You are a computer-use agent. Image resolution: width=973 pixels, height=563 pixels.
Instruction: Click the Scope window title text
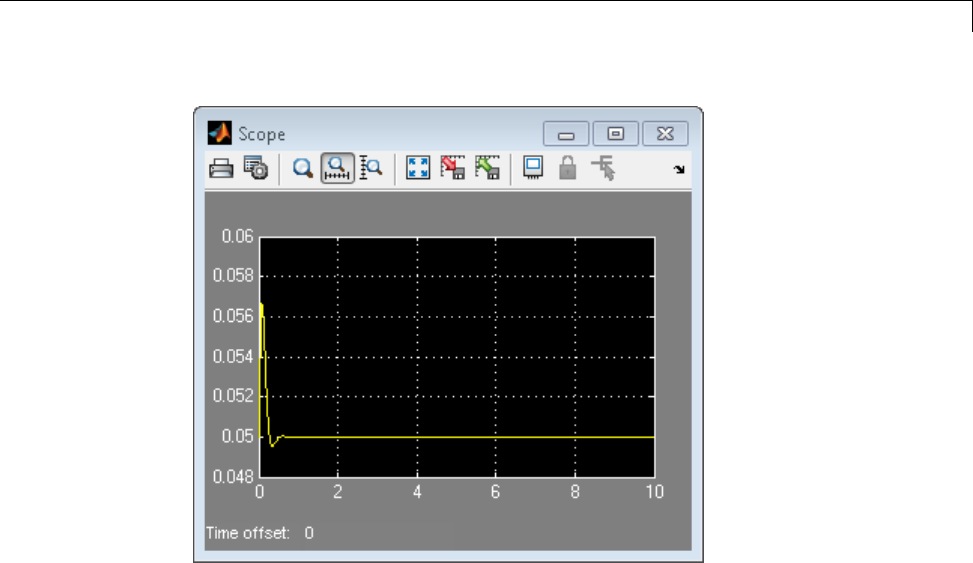coord(262,134)
